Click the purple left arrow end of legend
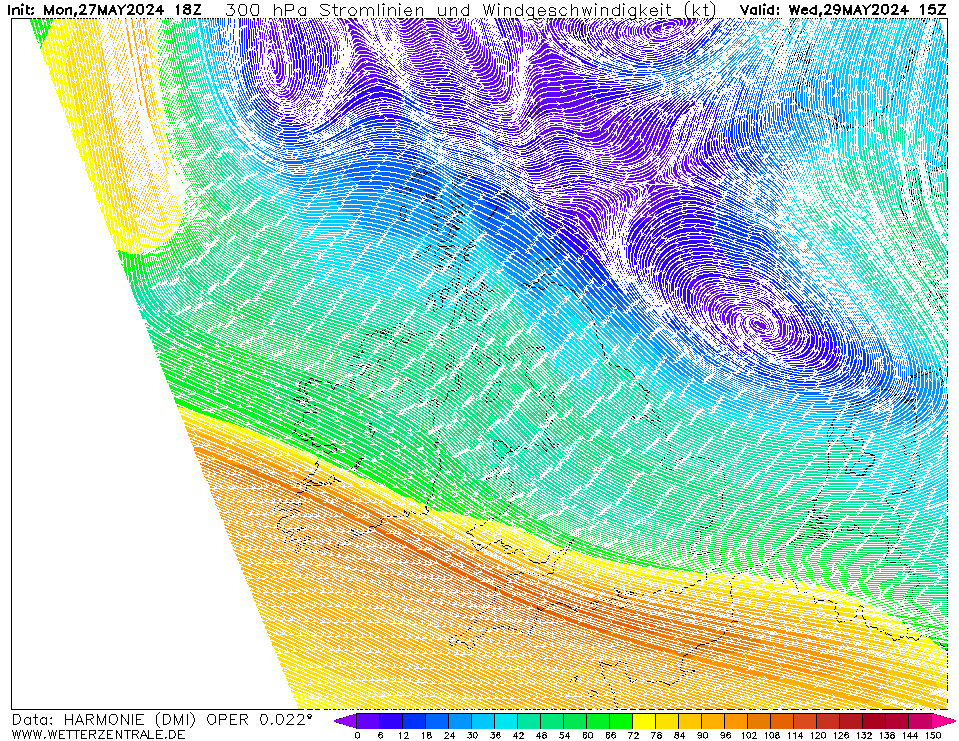This screenshot has height=741, width=959. 346,721
